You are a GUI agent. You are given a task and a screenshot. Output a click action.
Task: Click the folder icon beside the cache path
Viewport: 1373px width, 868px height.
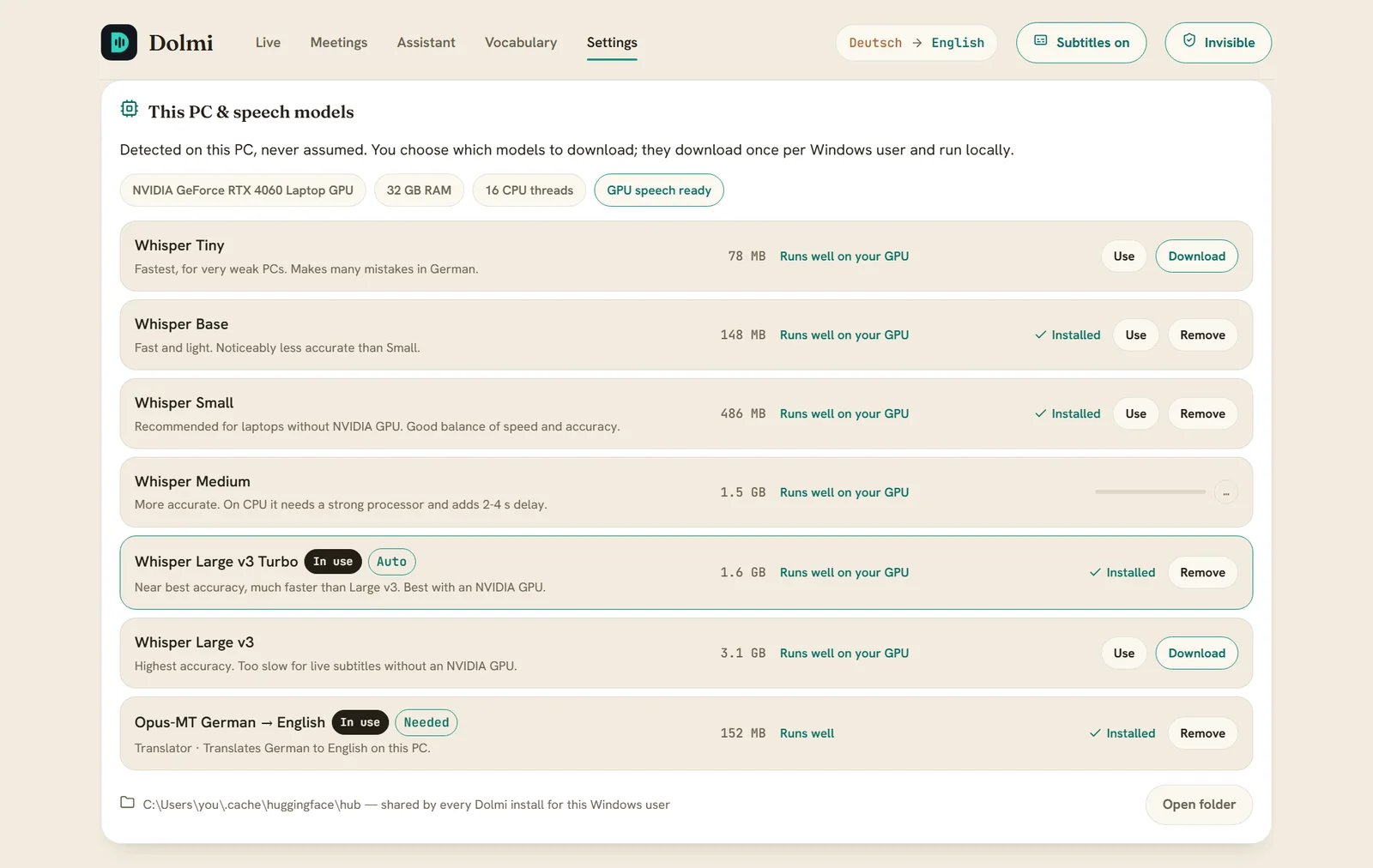coord(127,803)
